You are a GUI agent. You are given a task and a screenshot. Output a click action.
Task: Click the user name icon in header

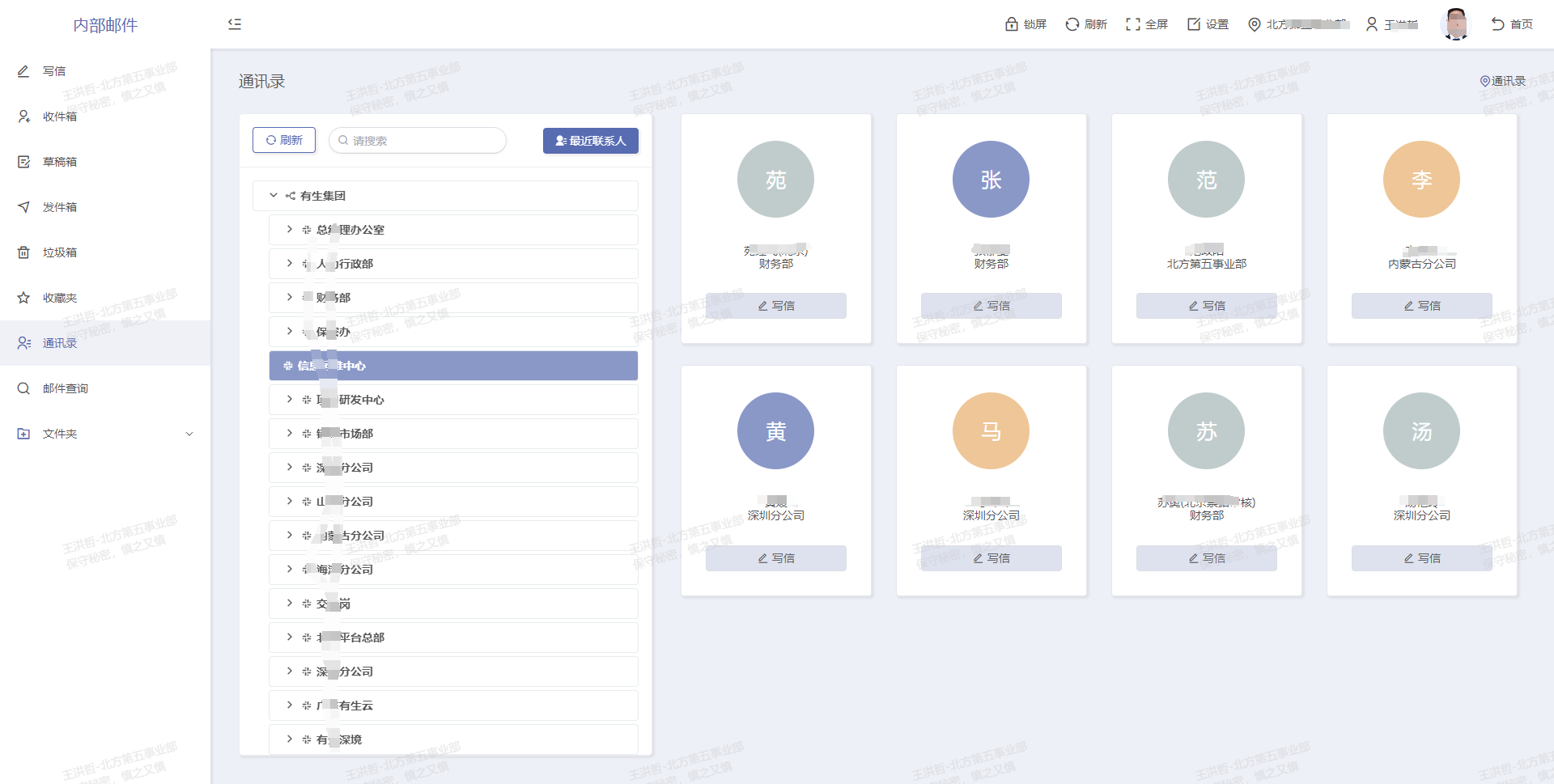pyautogui.click(x=1372, y=24)
